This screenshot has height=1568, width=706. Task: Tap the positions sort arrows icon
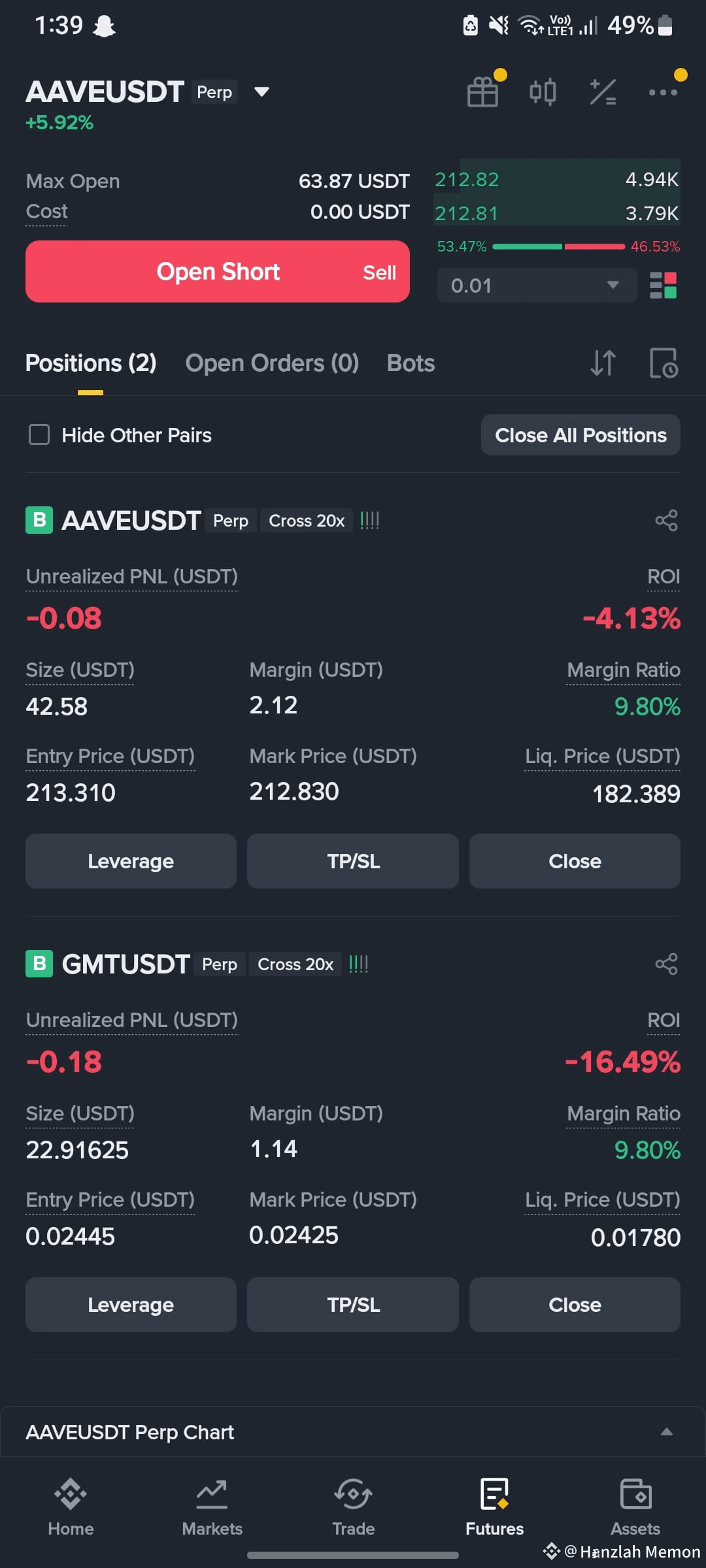click(x=603, y=363)
